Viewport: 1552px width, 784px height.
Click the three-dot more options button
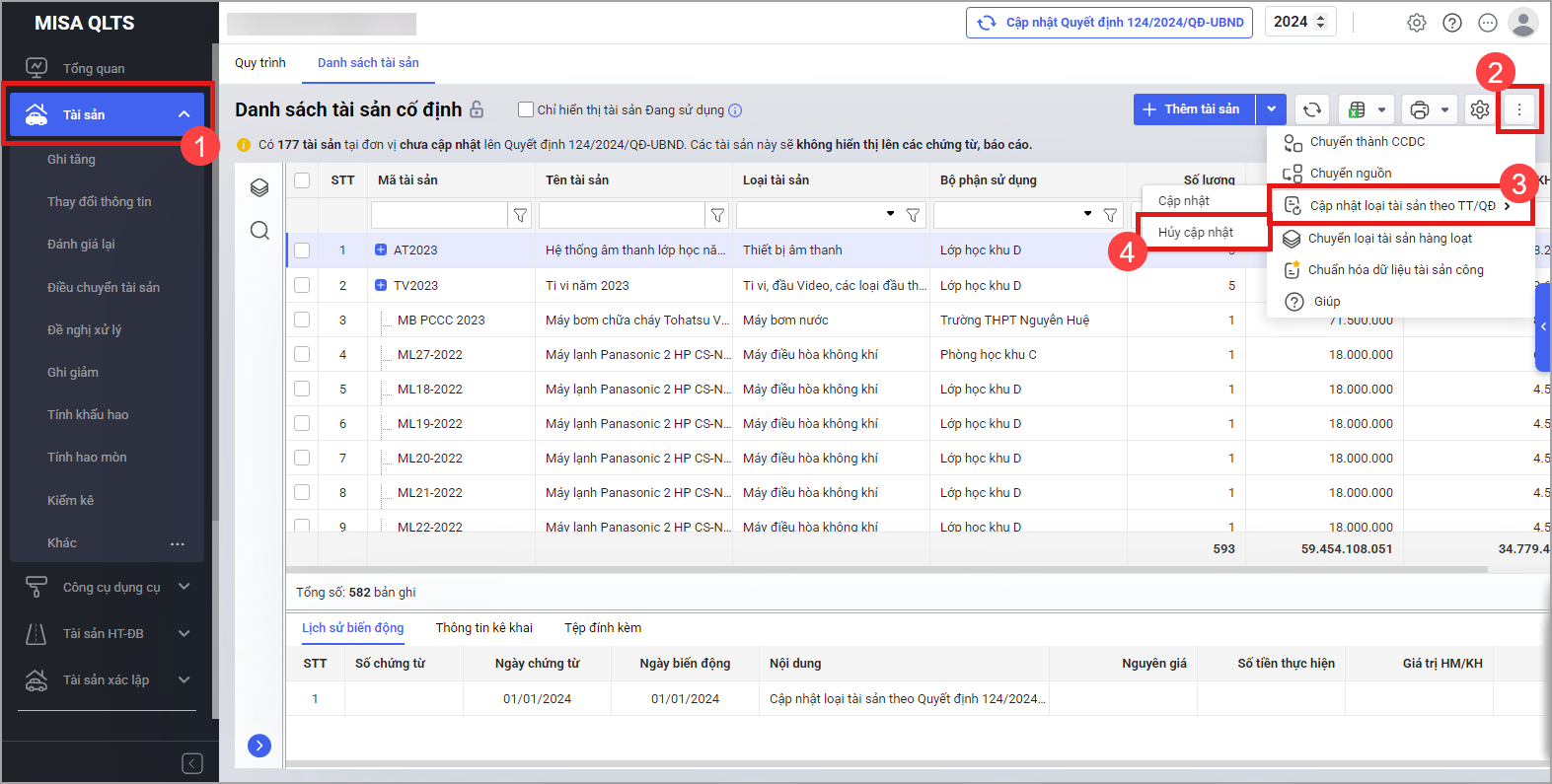point(1518,109)
